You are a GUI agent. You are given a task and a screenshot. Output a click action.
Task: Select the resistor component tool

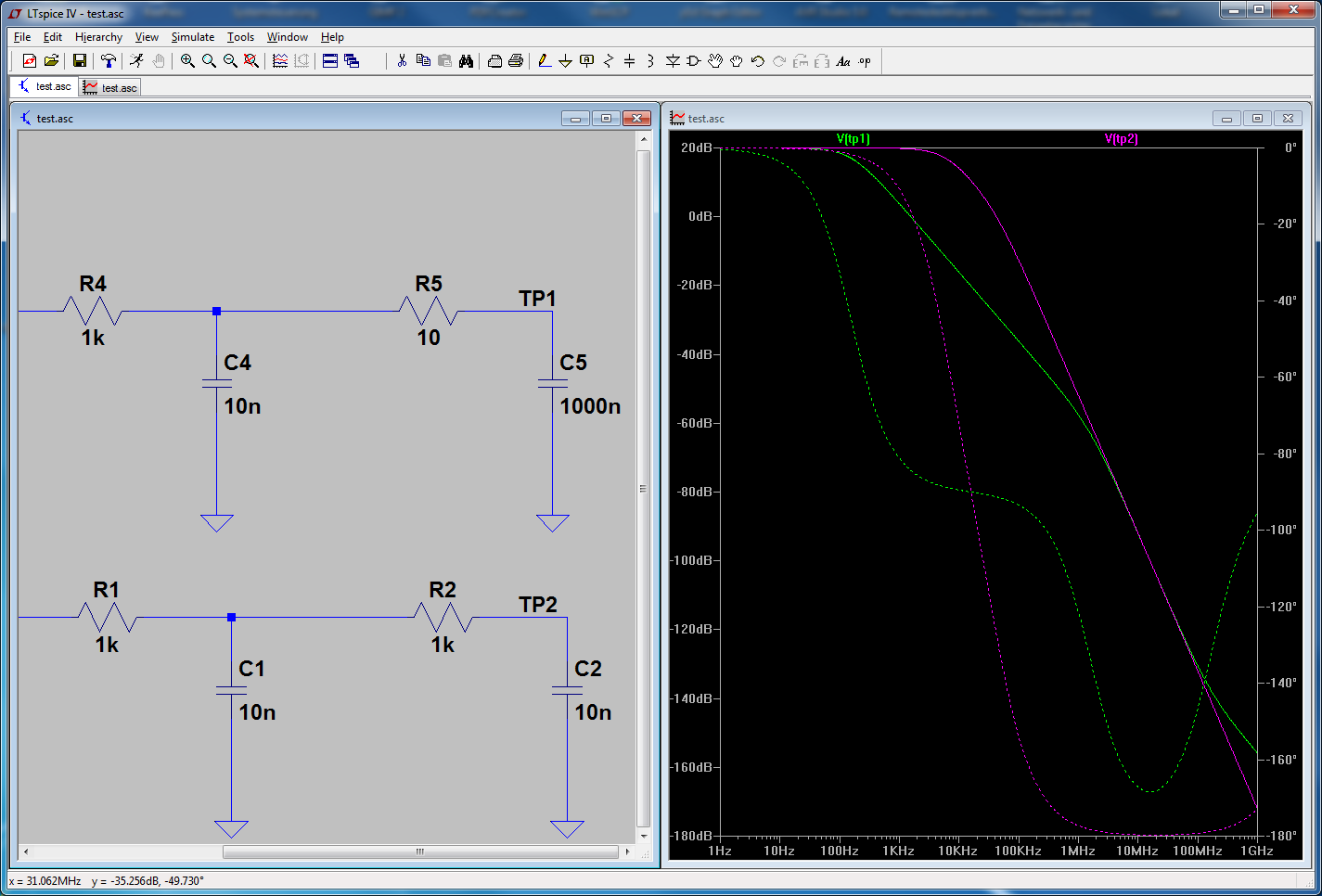(609, 61)
